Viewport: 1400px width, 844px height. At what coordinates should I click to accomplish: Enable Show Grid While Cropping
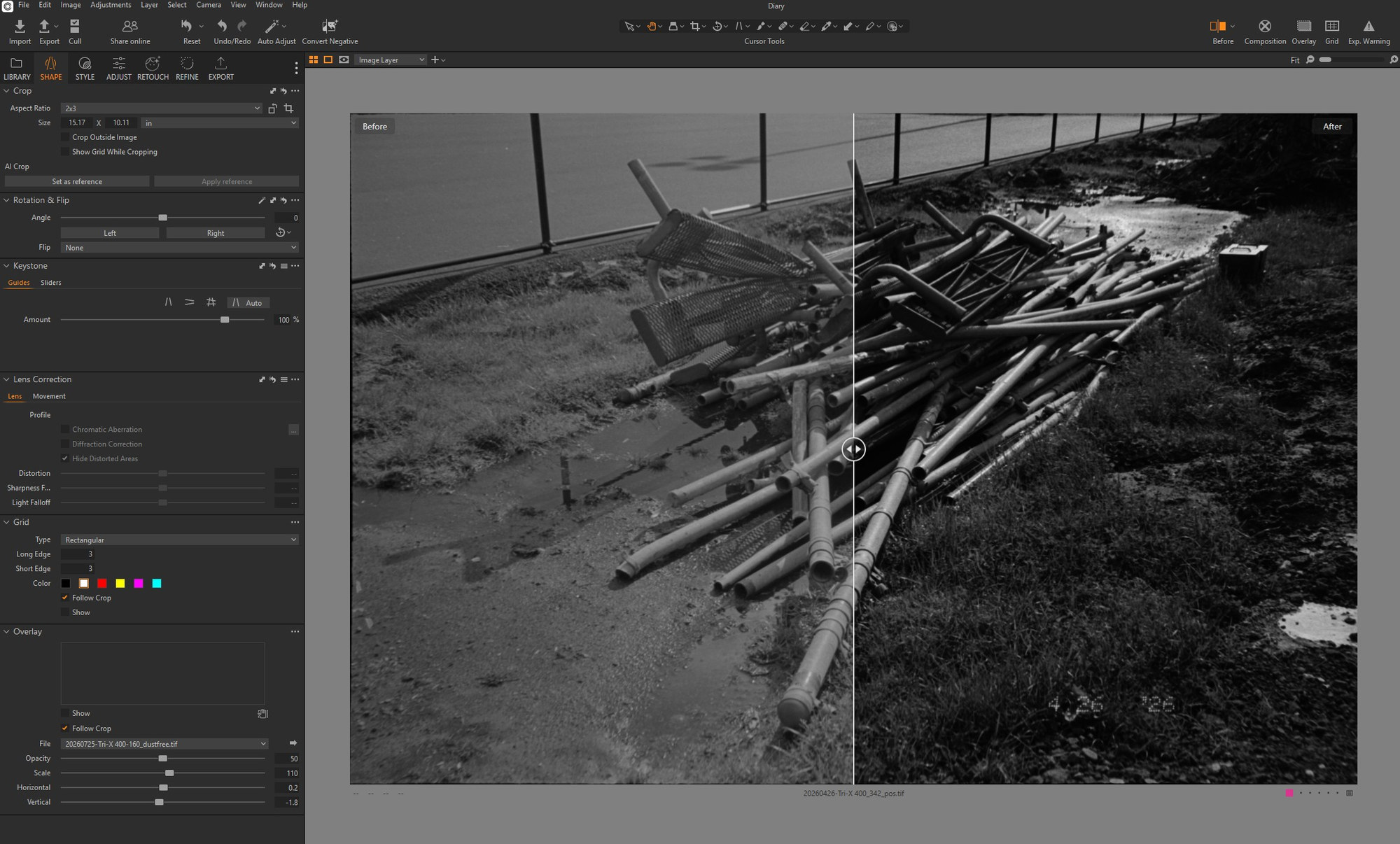click(x=65, y=152)
